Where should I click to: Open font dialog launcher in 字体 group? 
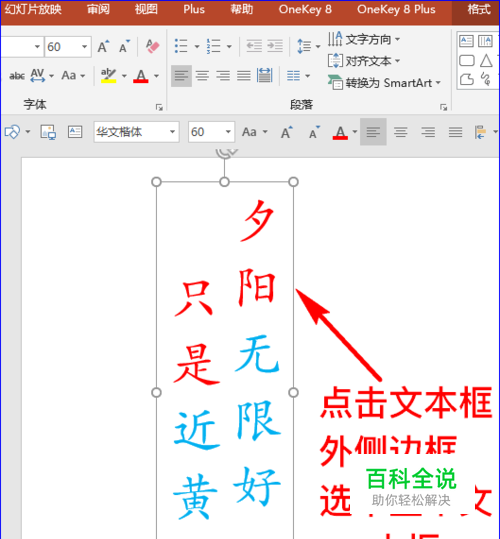(159, 107)
